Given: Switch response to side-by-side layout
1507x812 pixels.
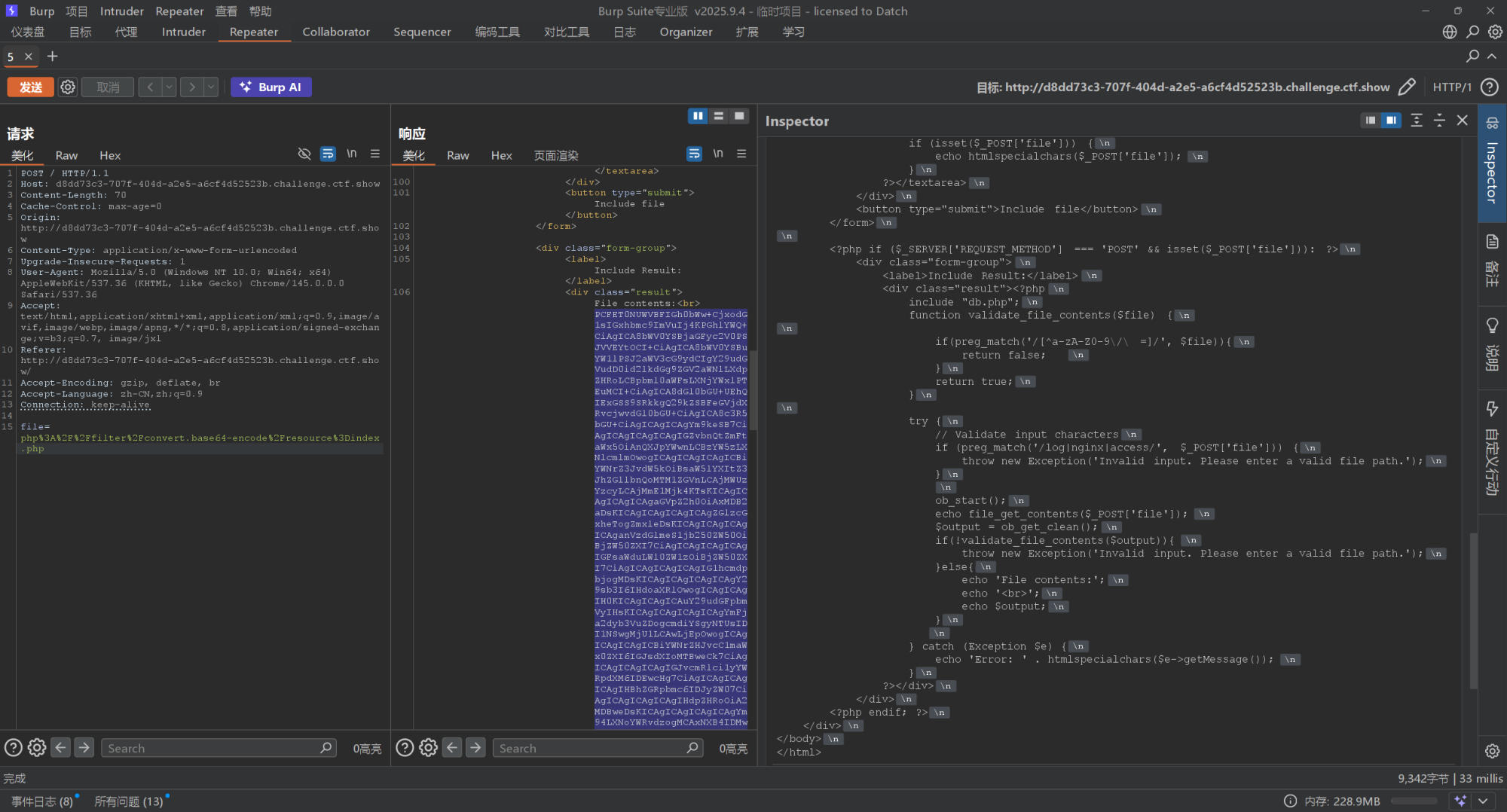Looking at the screenshot, I should [x=698, y=116].
